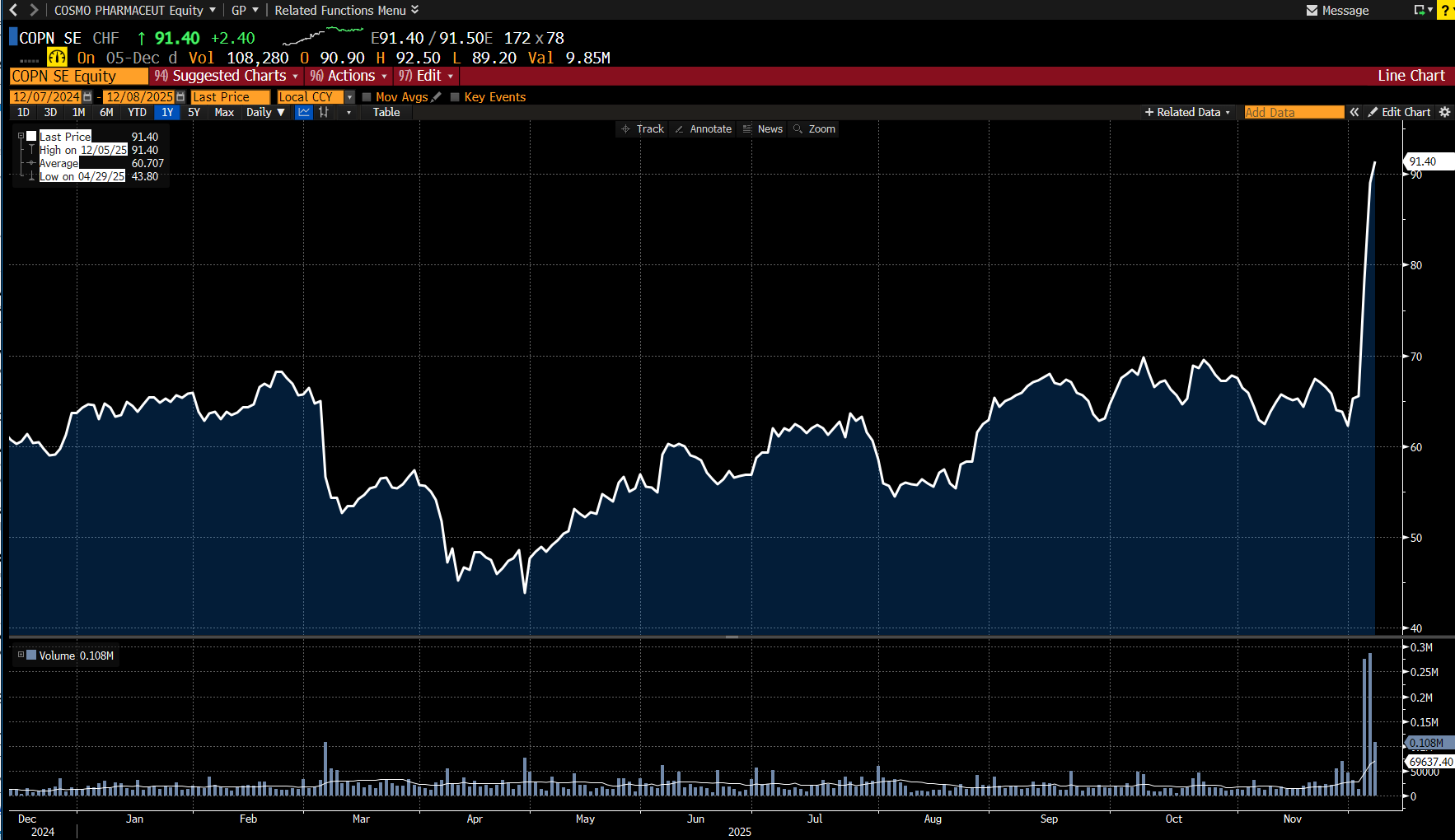This screenshot has width=1455, height=840.
Task: Open the Daily periodicity dropdown
Action: [265, 112]
